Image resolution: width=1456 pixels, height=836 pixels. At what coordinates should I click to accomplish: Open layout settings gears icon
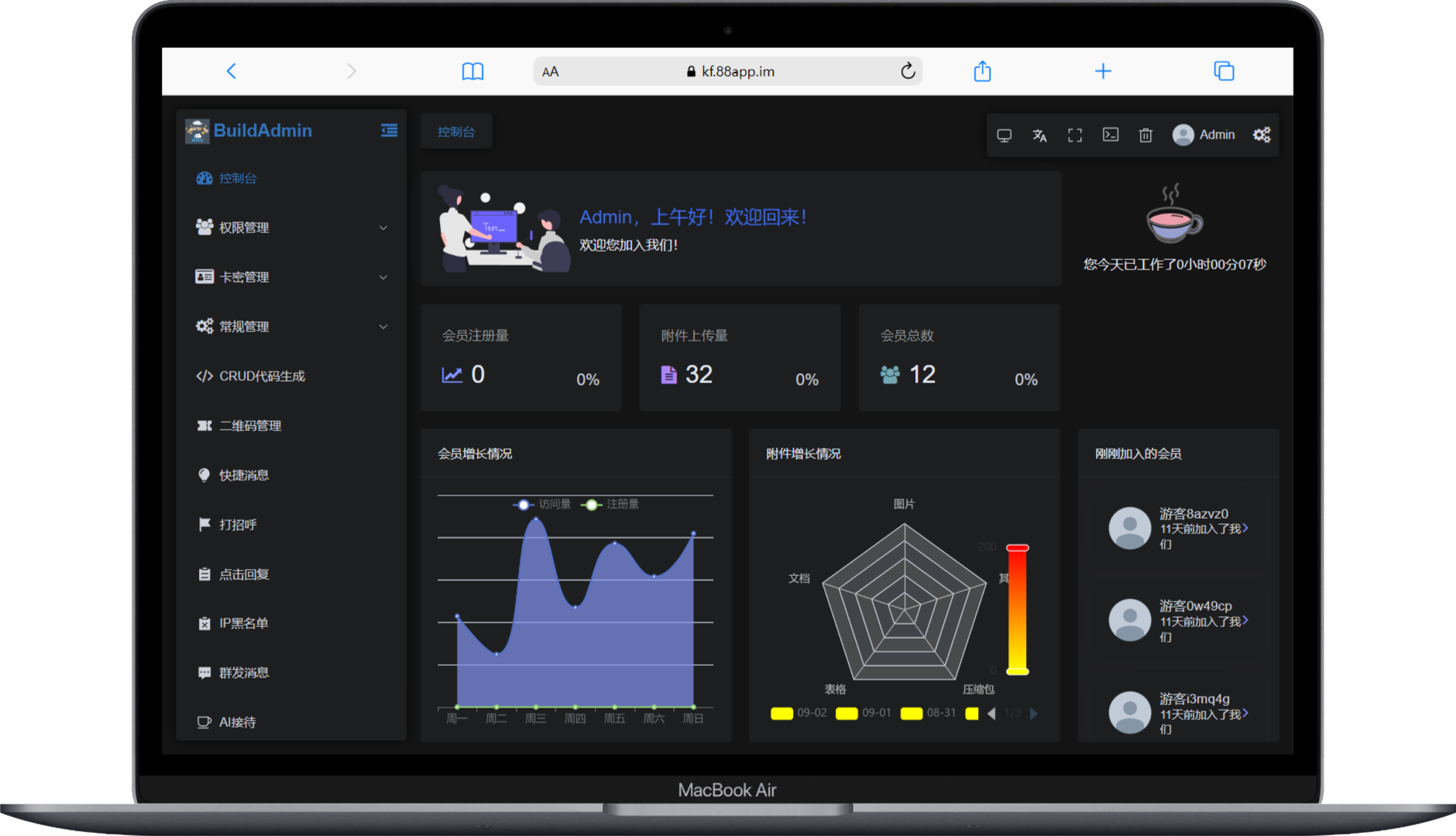[x=1262, y=135]
